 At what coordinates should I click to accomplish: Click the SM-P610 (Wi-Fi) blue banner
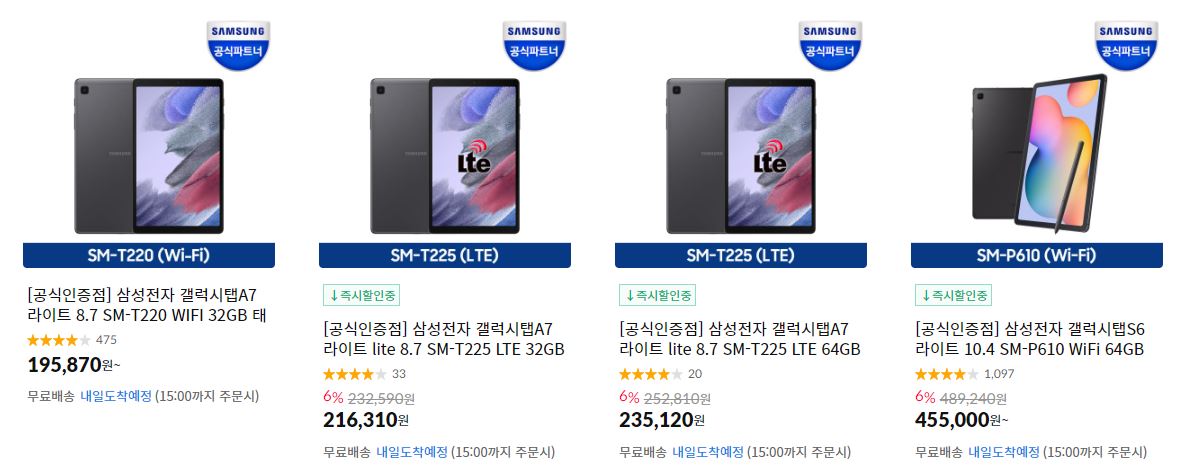click(1036, 255)
